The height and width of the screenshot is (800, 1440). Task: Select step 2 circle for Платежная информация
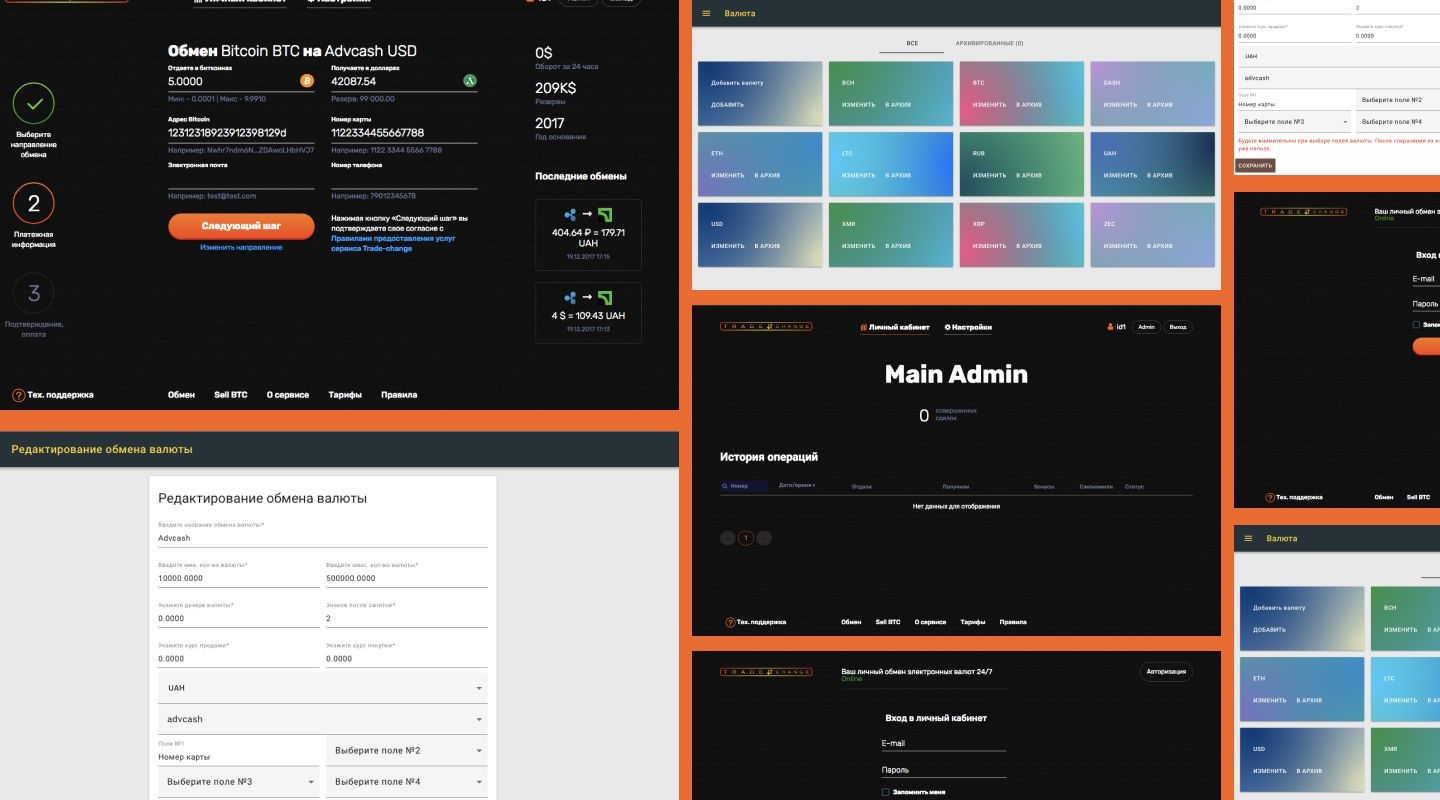[x=34, y=204]
